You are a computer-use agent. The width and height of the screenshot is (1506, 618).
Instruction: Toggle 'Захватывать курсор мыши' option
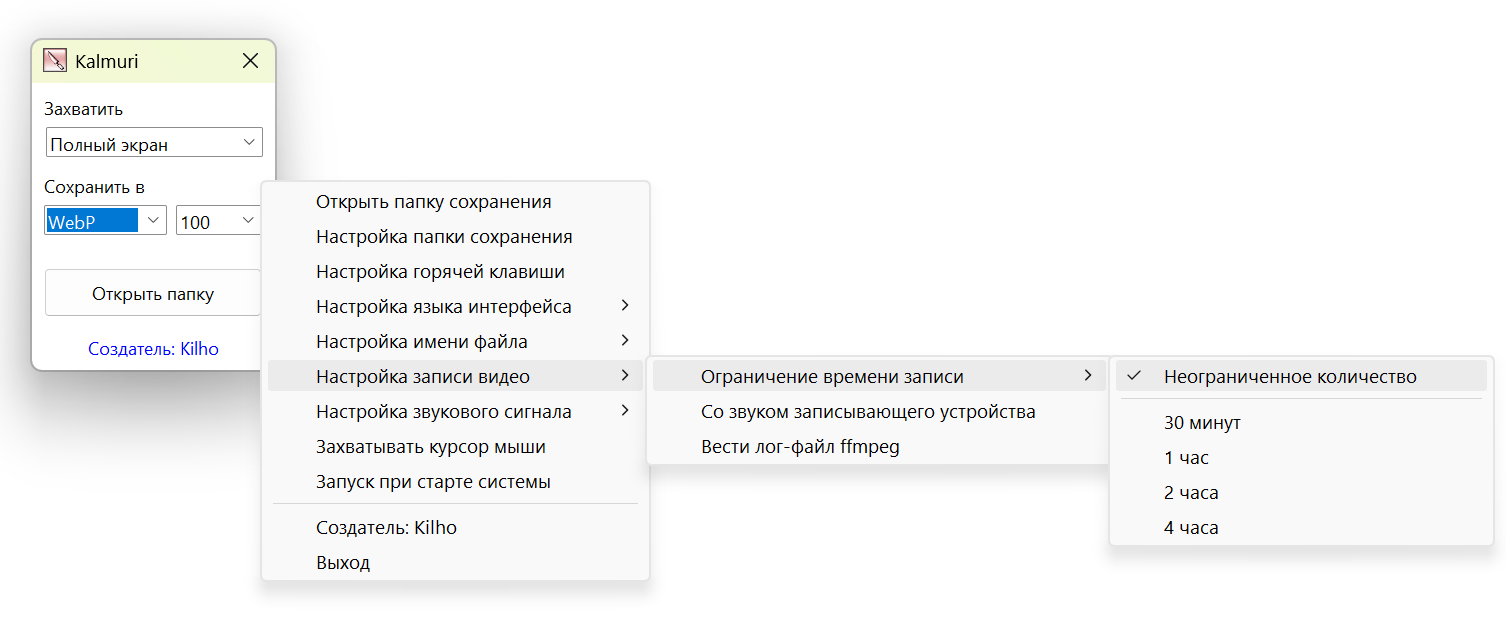click(x=431, y=447)
